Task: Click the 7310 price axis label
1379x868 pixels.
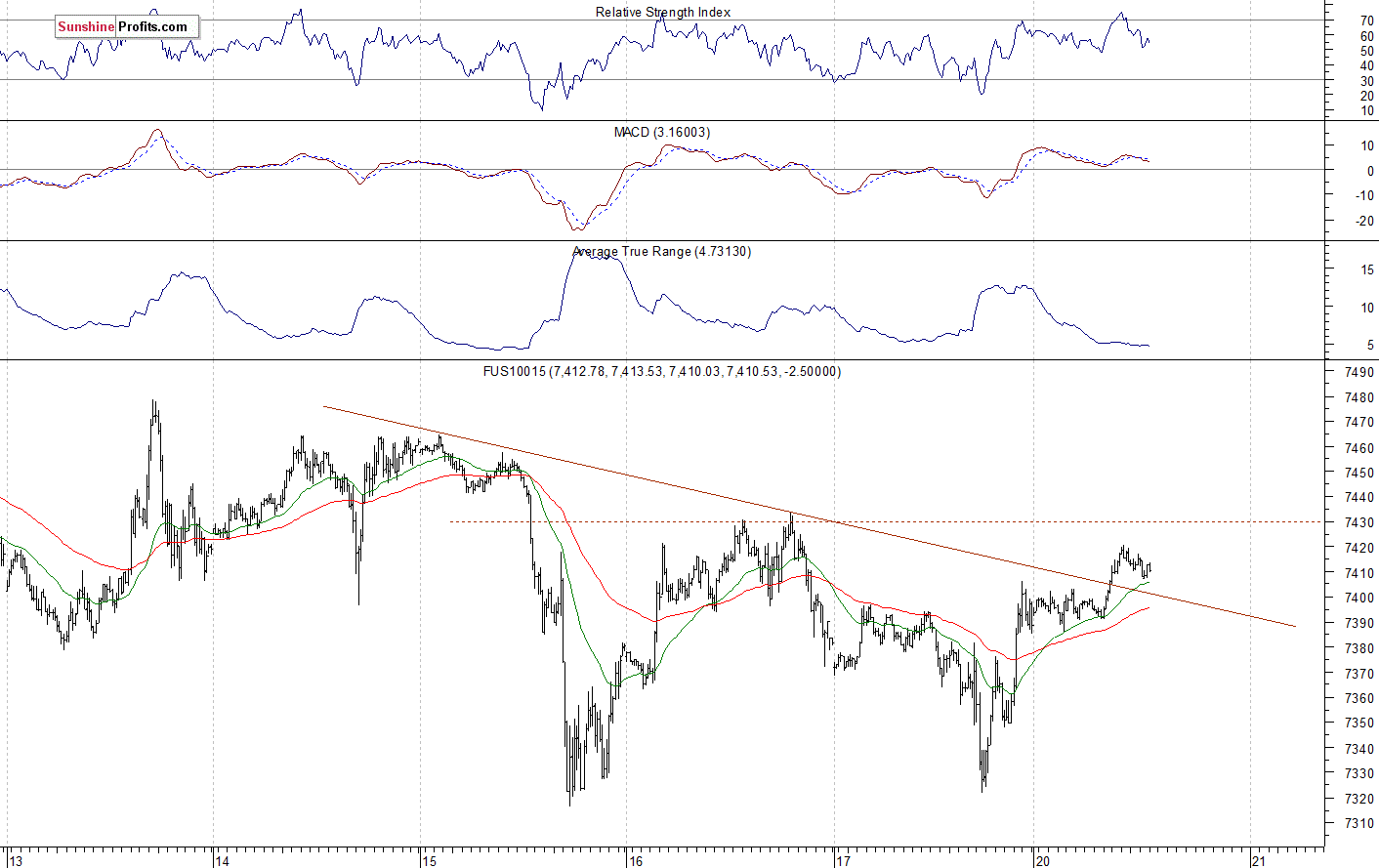Action: [x=1358, y=823]
